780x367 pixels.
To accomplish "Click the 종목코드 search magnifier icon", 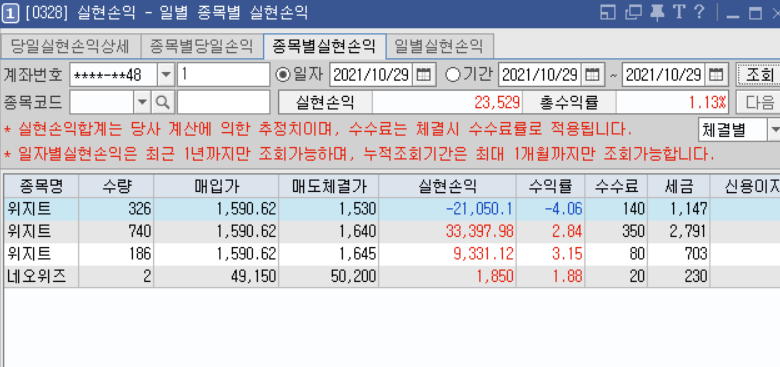I will click(162, 102).
